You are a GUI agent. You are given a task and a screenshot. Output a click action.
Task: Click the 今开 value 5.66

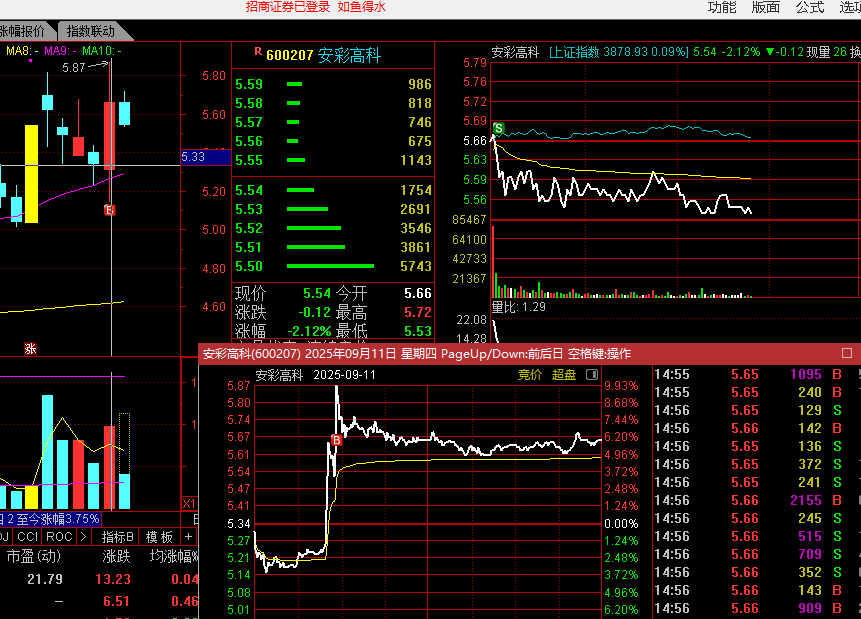click(x=418, y=293)
